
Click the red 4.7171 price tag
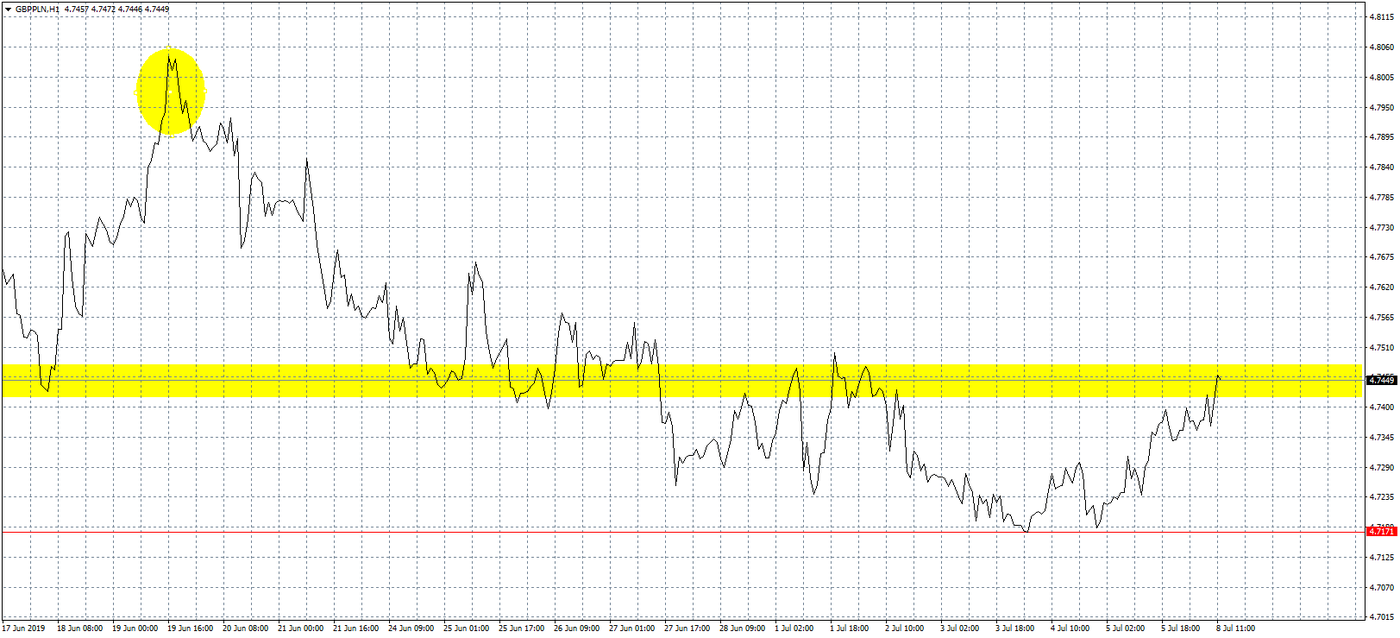pos(1381,532)
